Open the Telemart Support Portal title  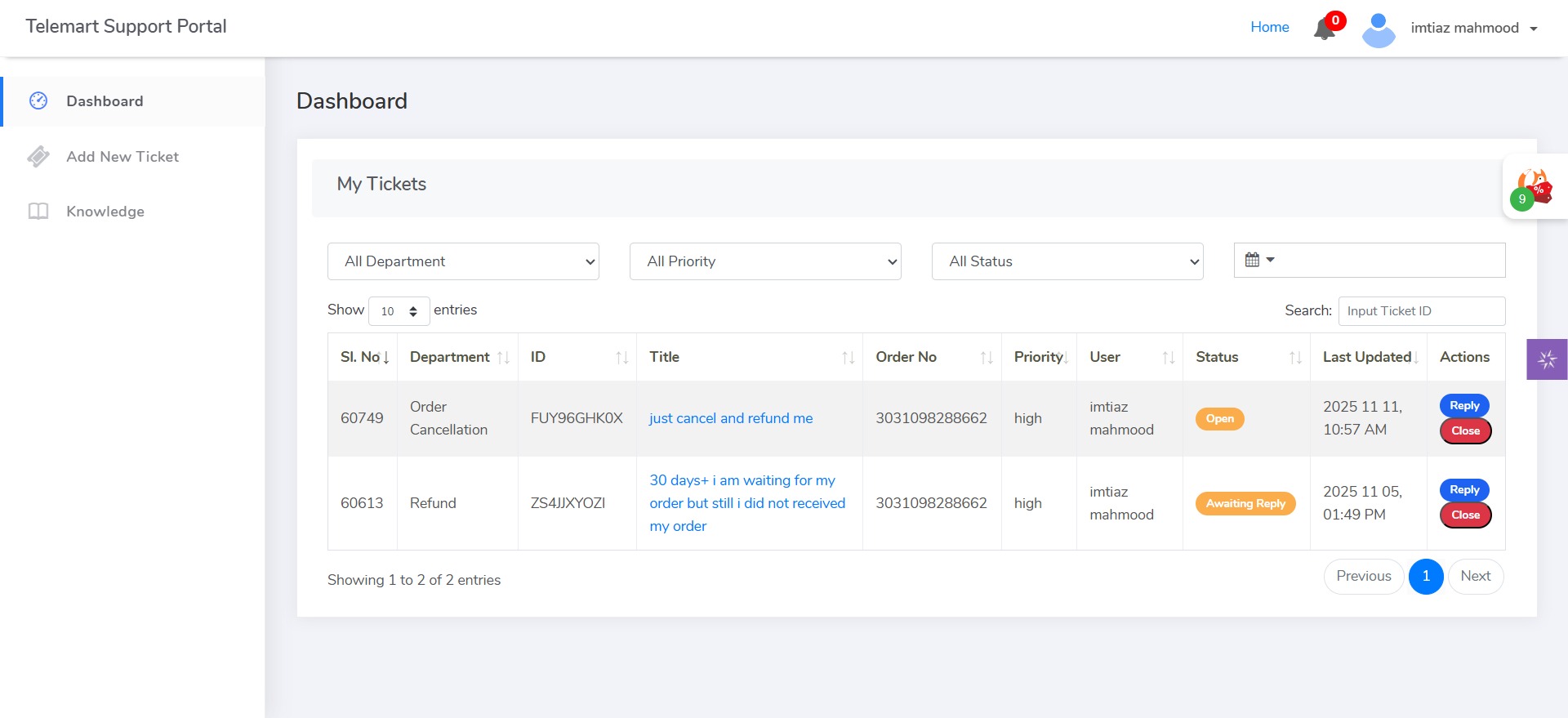(126, 26)
